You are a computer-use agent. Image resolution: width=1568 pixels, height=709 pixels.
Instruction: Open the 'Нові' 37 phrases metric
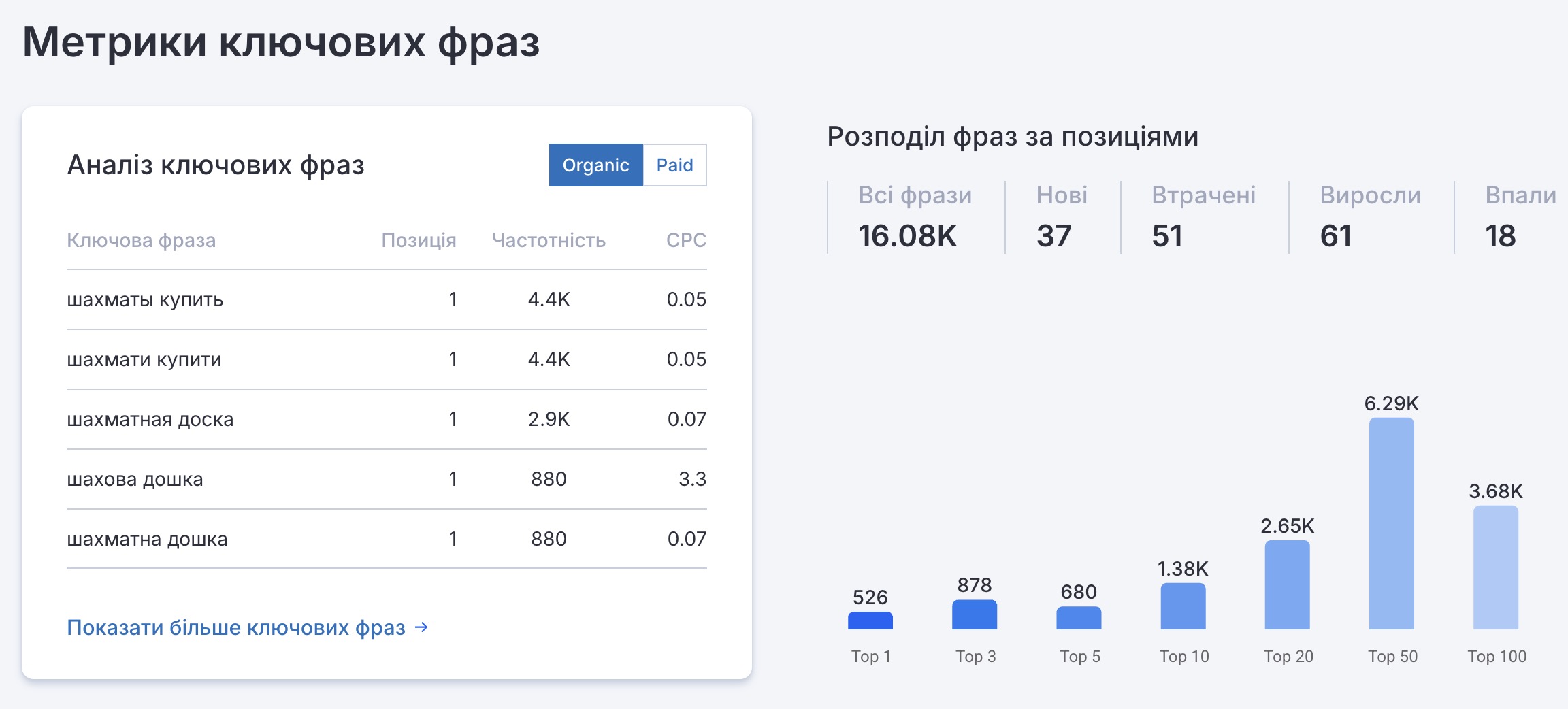[1061, 218]
